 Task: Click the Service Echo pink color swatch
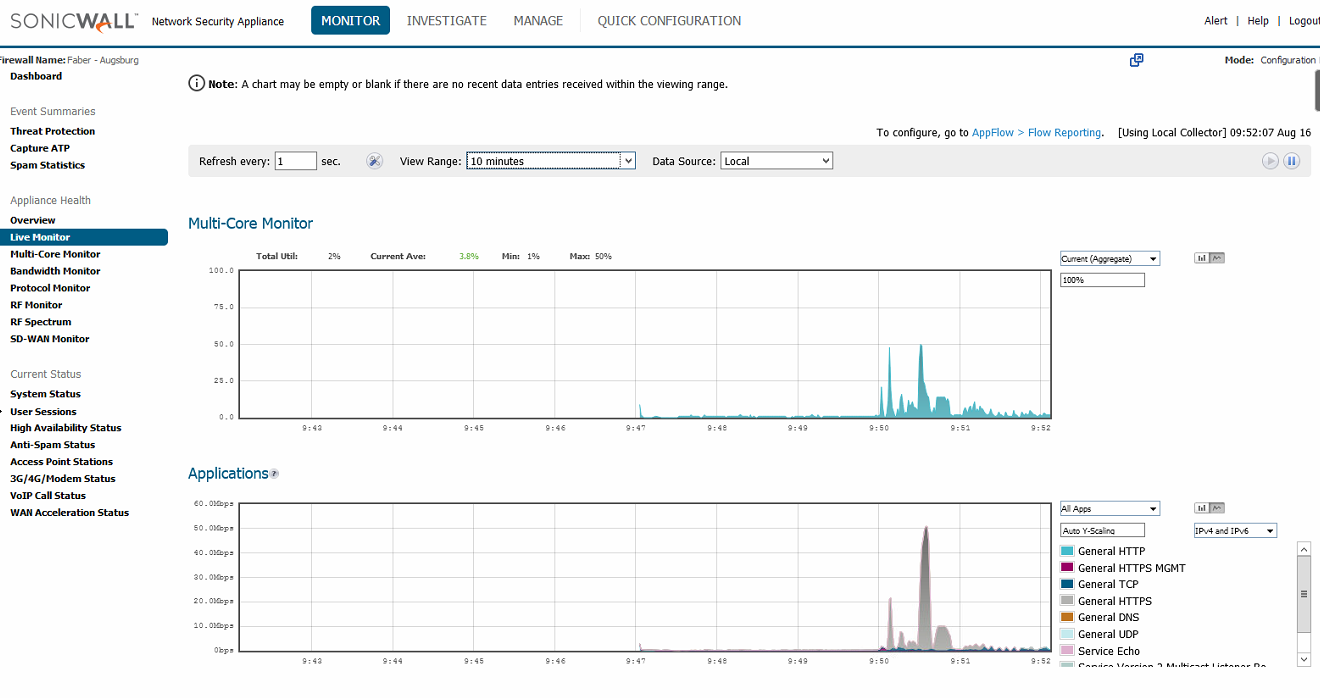point(1067,651)
